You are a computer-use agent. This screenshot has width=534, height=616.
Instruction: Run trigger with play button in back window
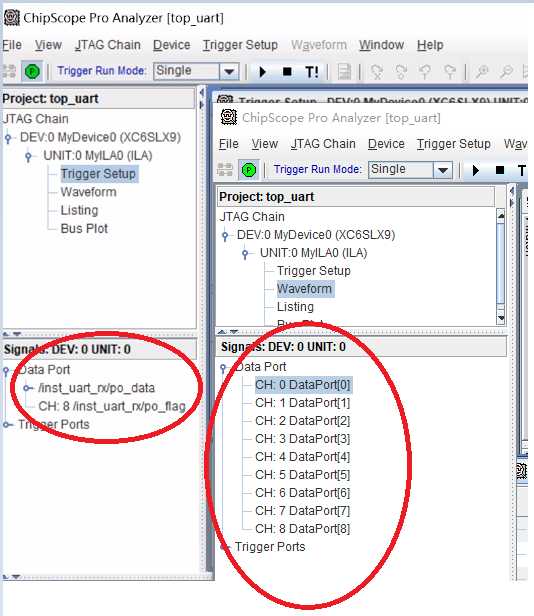click(263, 72)
